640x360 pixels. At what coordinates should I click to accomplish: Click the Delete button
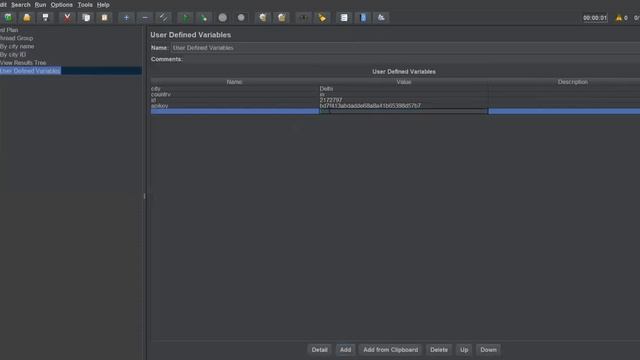pyautogui.click(x=439, y=350)
